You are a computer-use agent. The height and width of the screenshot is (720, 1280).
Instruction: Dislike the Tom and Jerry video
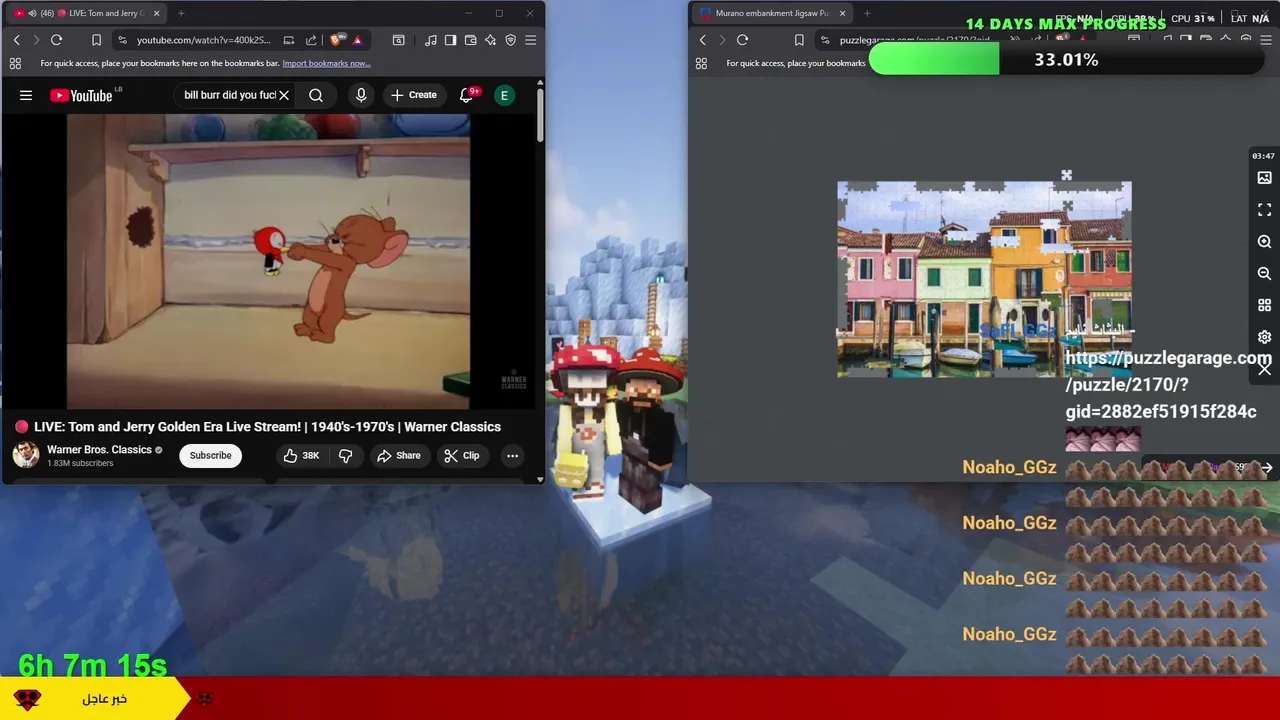346,455
